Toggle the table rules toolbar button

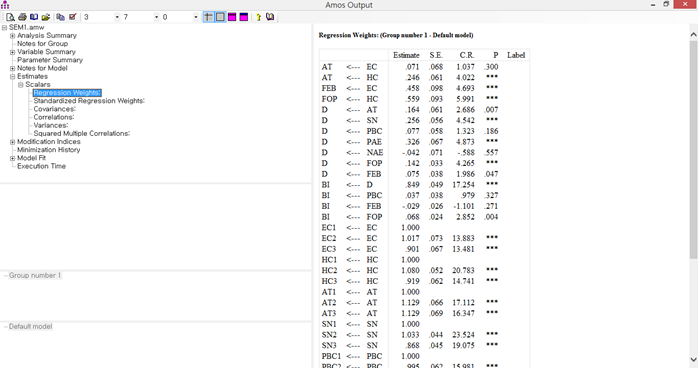tap(208, 17)
